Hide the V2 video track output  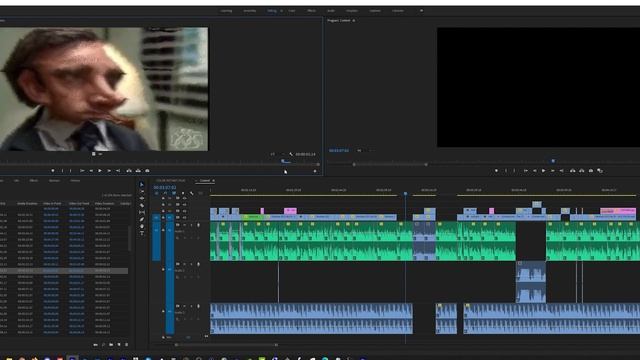(x=184, y=211)
